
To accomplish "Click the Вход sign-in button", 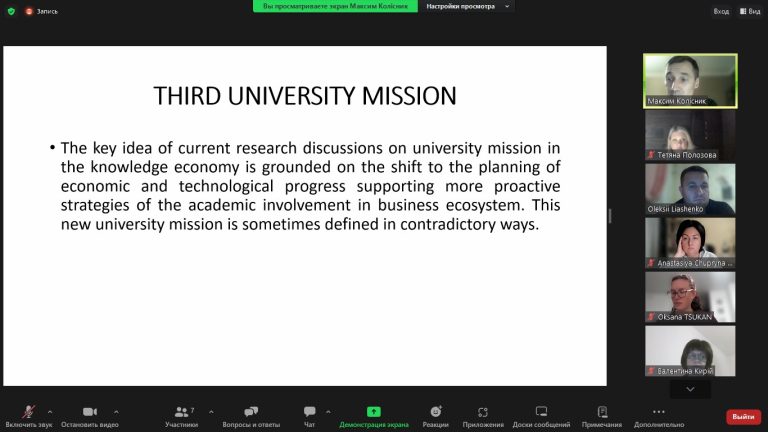I will coord(721,11).
